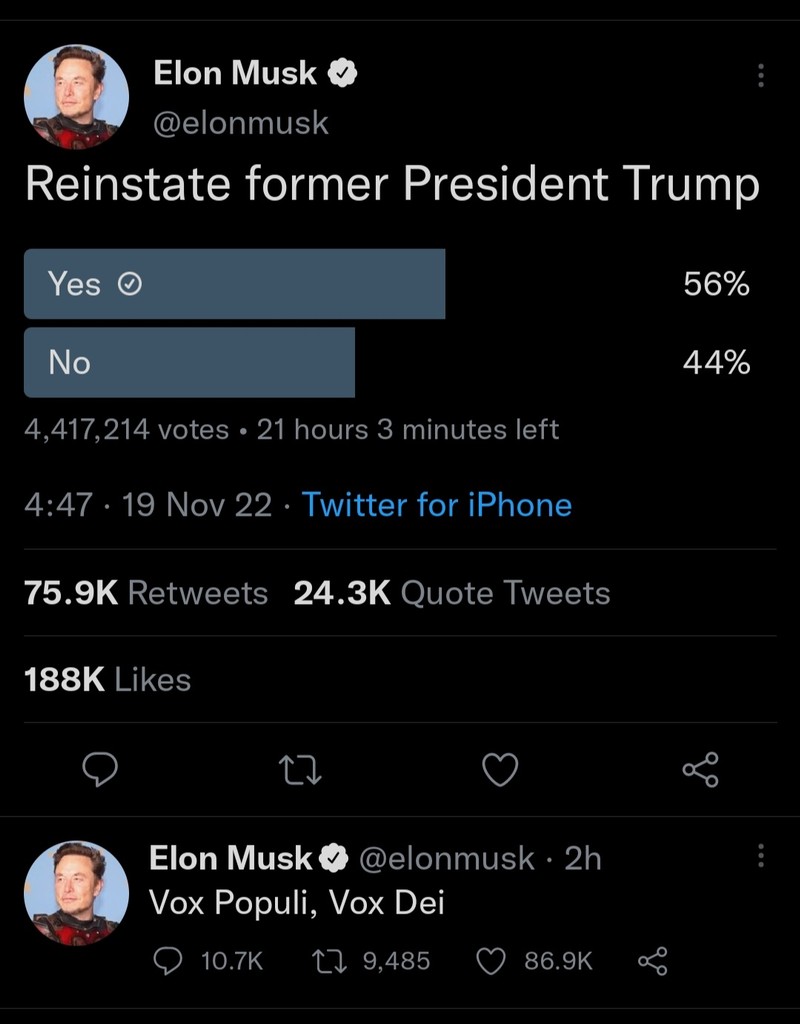Open the @elonmusk handle in header
800x1024 pixels.
(241, 123)
